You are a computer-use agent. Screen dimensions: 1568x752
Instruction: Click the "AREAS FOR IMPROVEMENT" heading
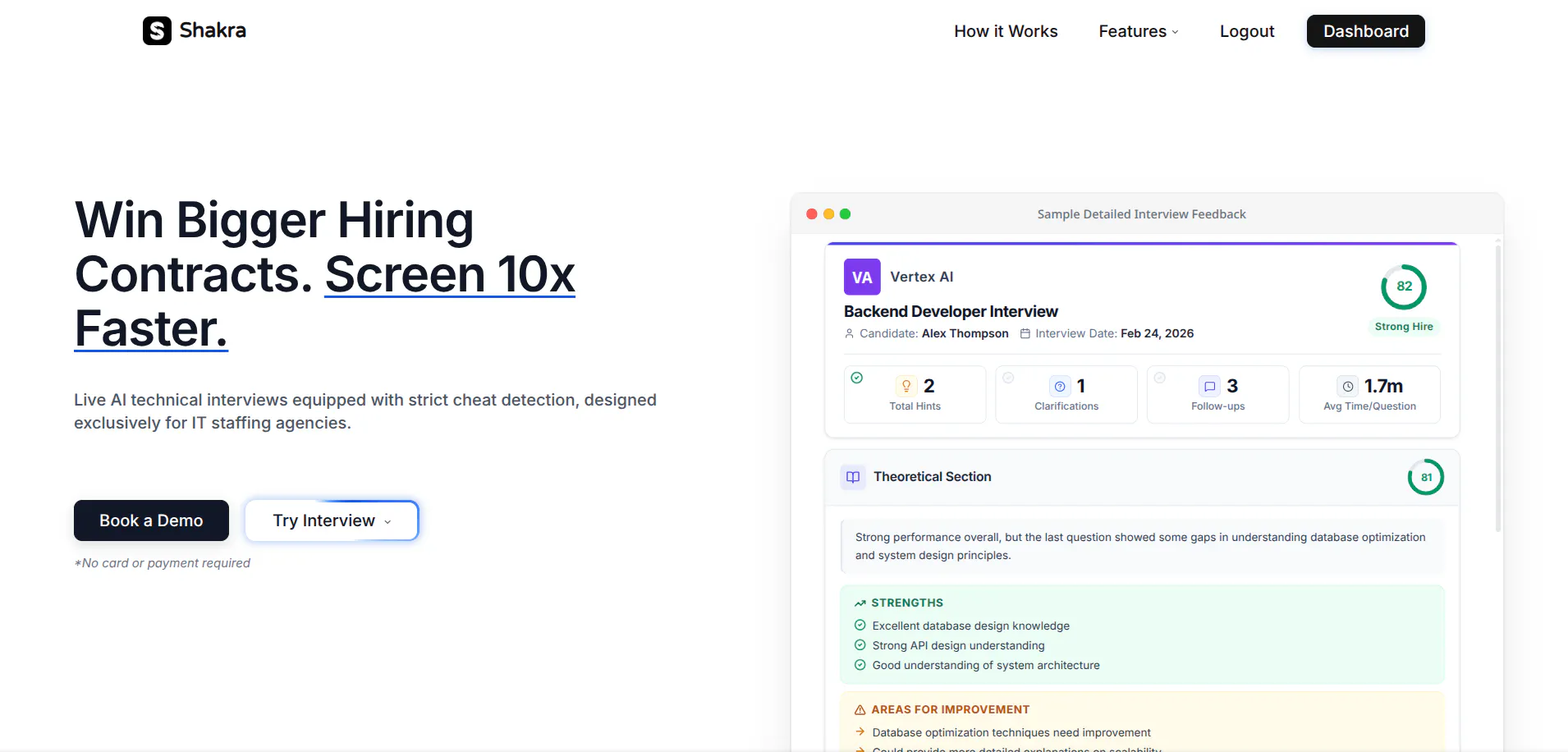[951, 709]
